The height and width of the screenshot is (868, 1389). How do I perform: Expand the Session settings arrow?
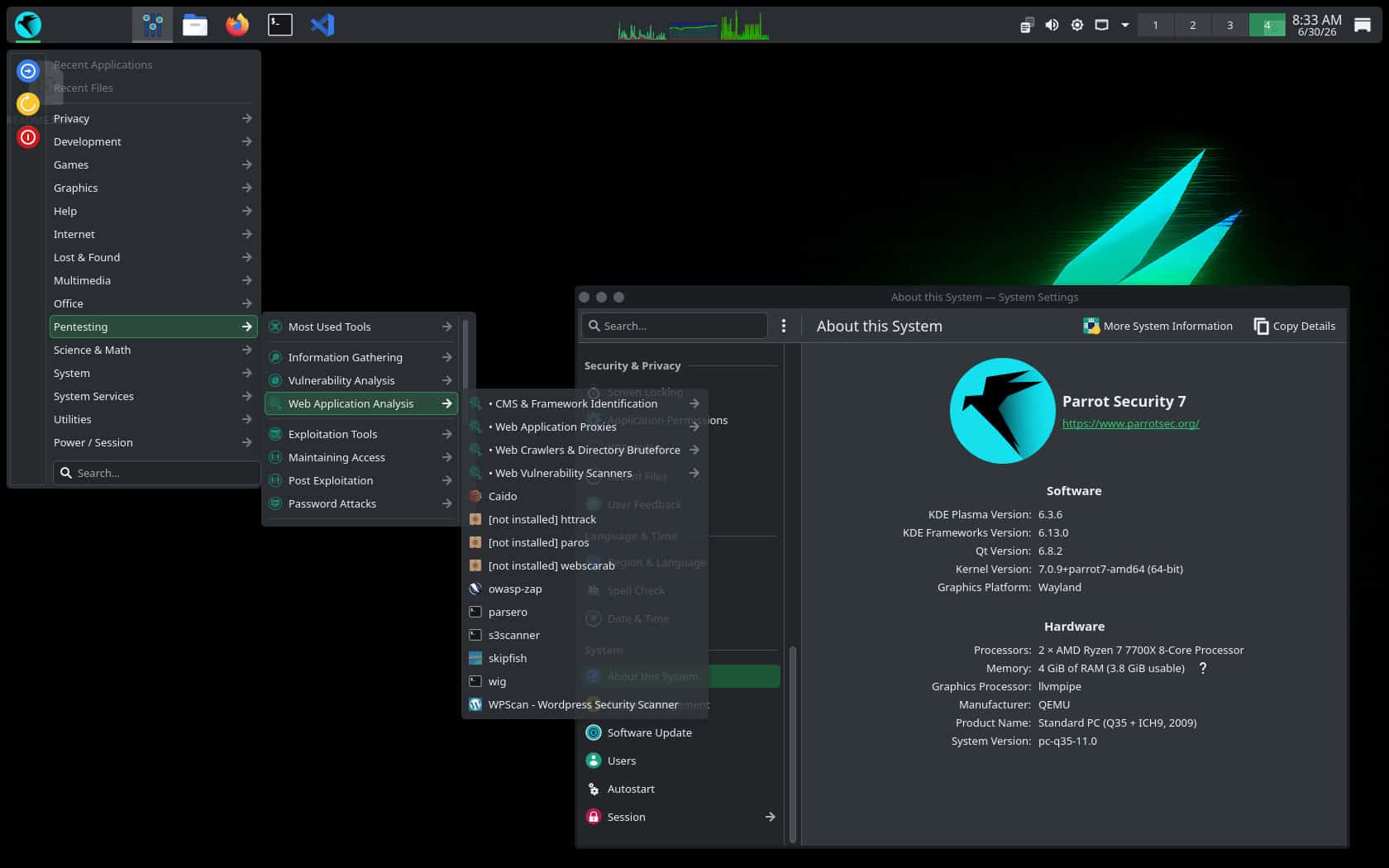tap(770, 817)
